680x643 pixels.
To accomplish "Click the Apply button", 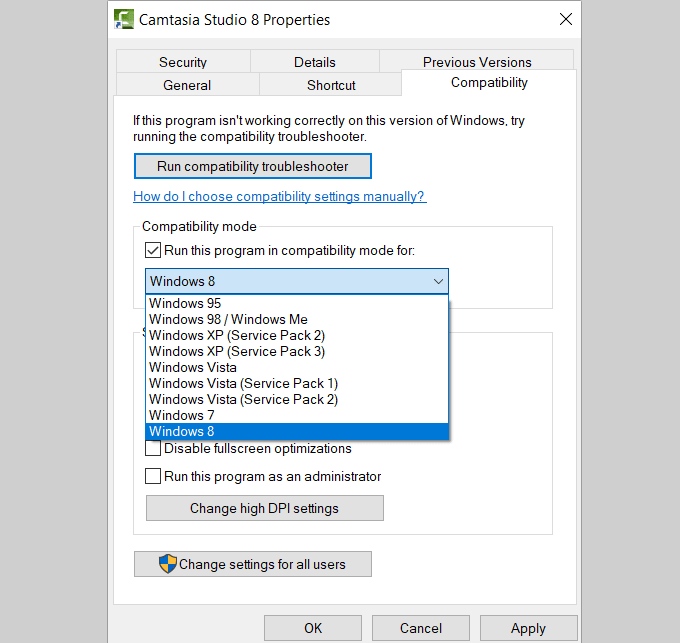I will point(528,628).
